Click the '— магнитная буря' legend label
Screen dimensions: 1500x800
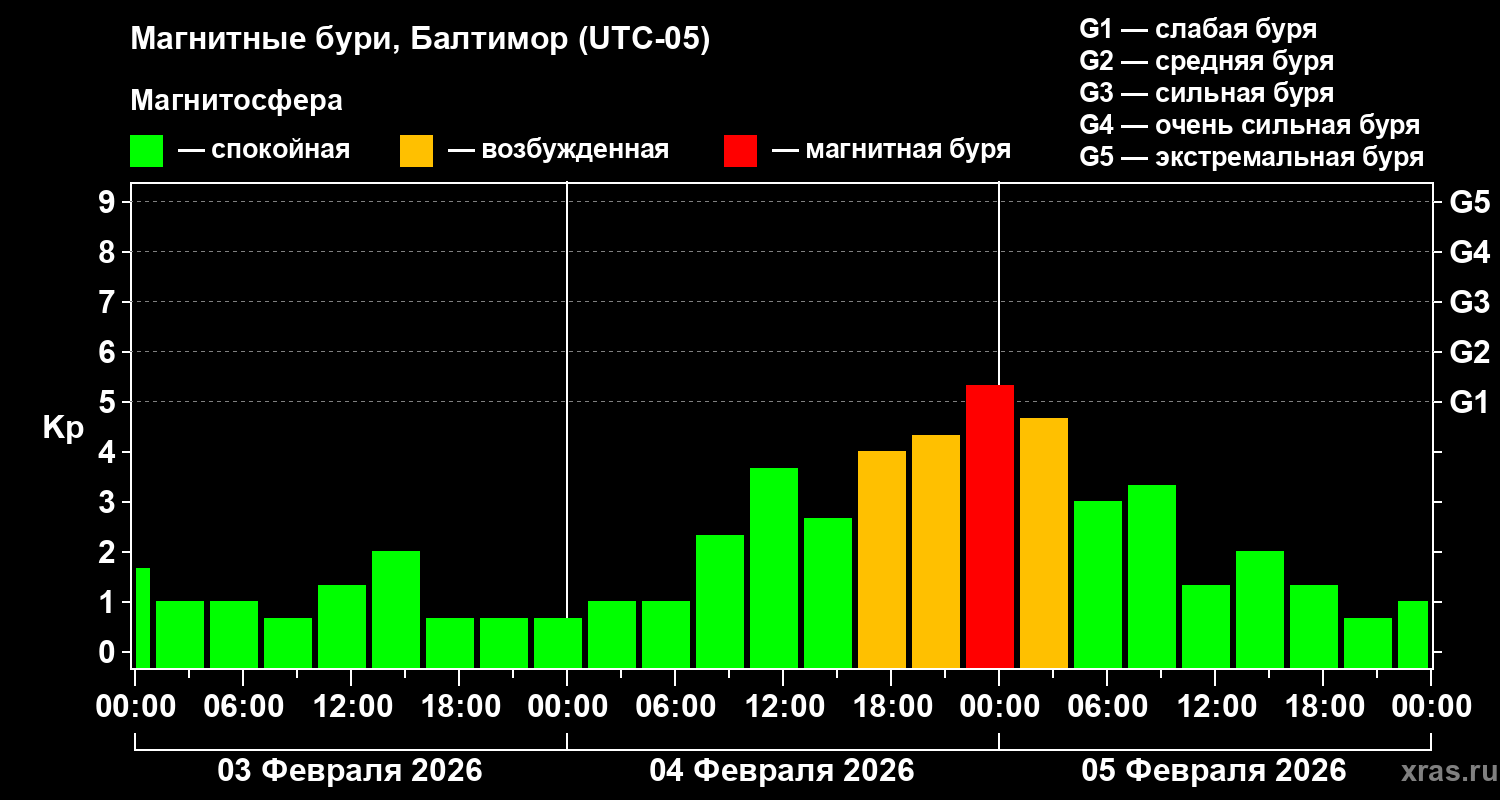(x=891, y=150)
